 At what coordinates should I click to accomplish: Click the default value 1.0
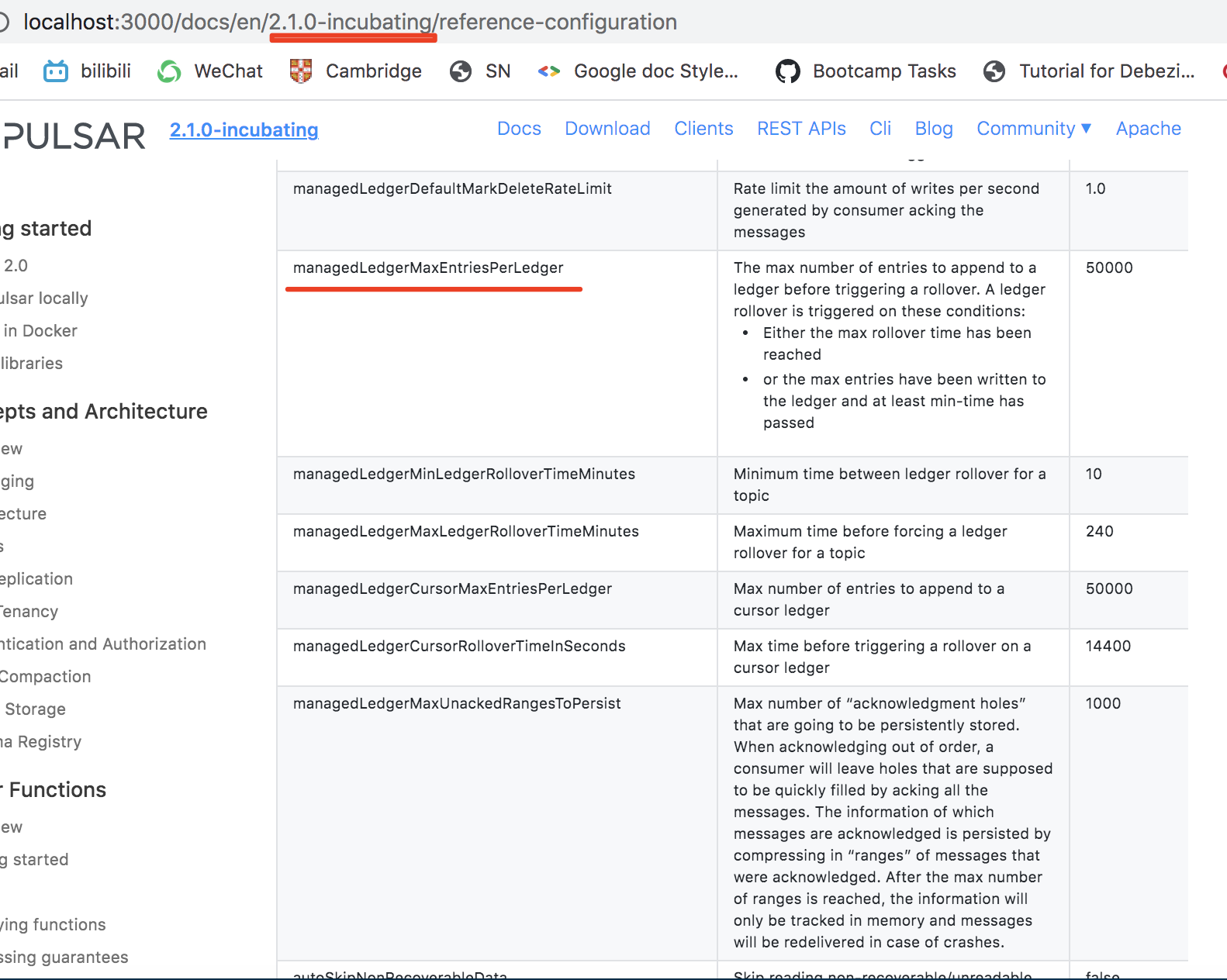click(x=1095, y=188)
